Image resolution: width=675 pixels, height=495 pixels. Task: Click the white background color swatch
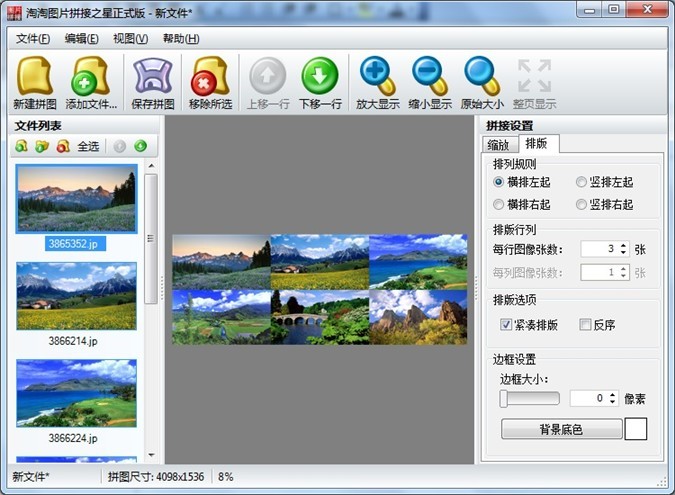[636, 429]
